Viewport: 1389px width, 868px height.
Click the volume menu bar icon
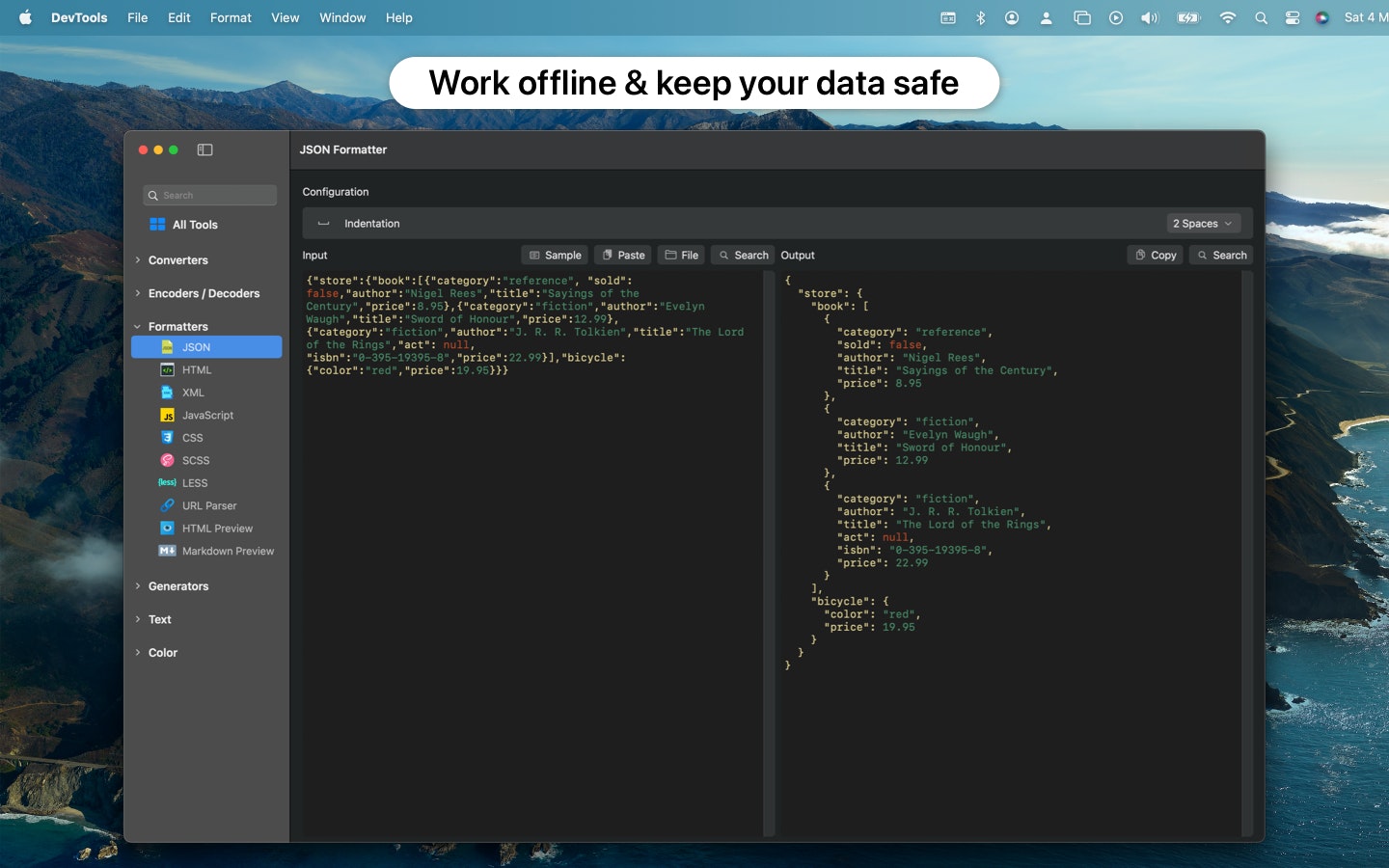coord(1149,17)
